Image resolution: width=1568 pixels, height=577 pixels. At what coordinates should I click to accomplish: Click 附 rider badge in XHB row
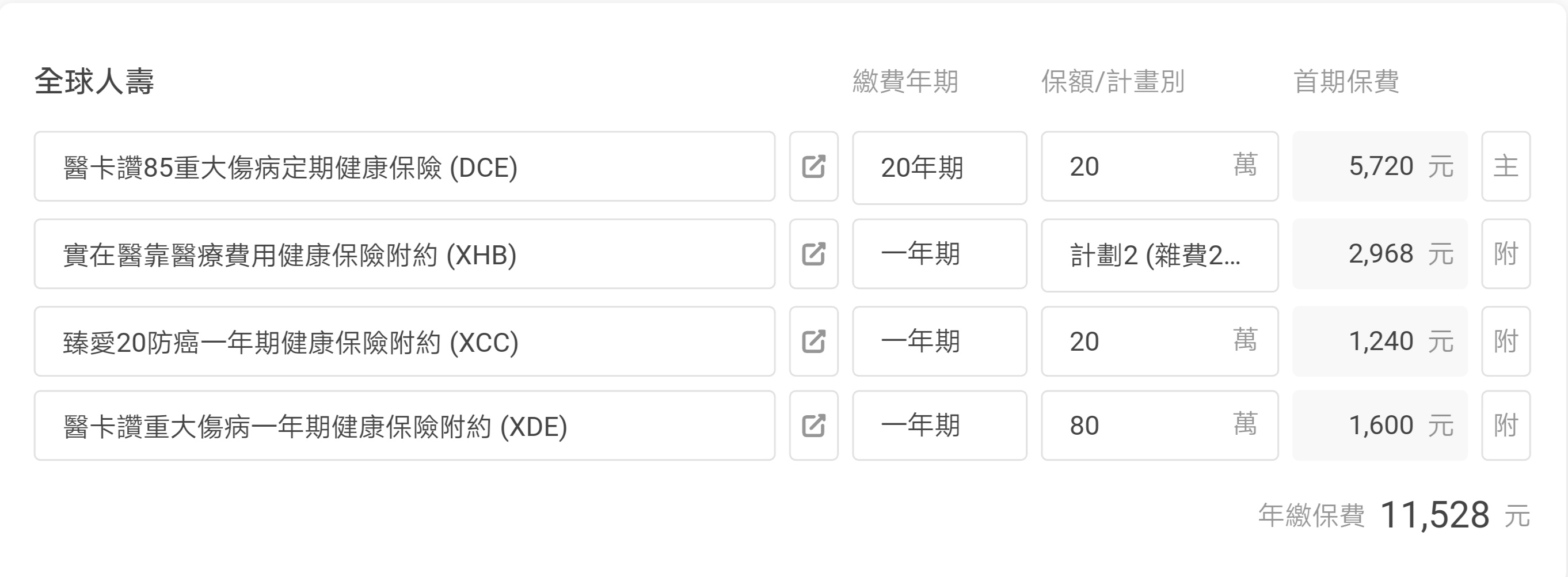tap(1505, 254)
